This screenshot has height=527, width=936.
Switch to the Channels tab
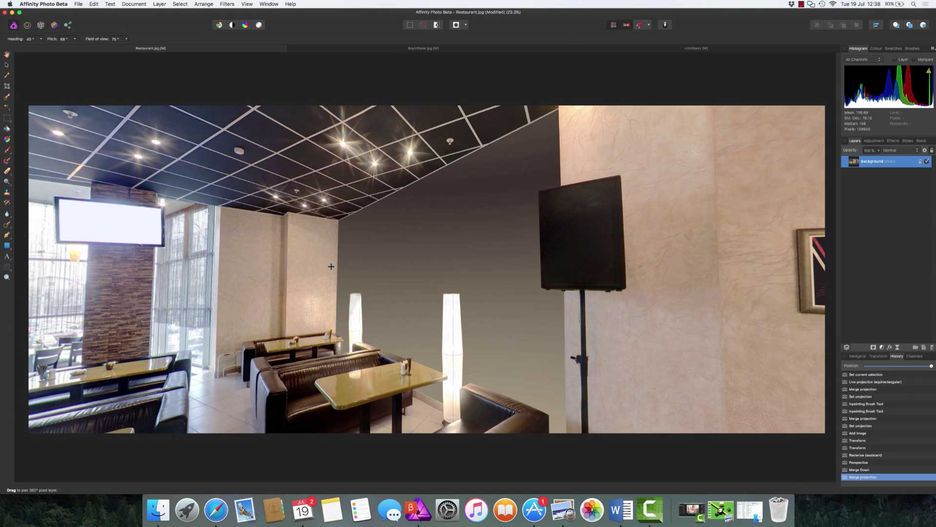pos(915,356)
